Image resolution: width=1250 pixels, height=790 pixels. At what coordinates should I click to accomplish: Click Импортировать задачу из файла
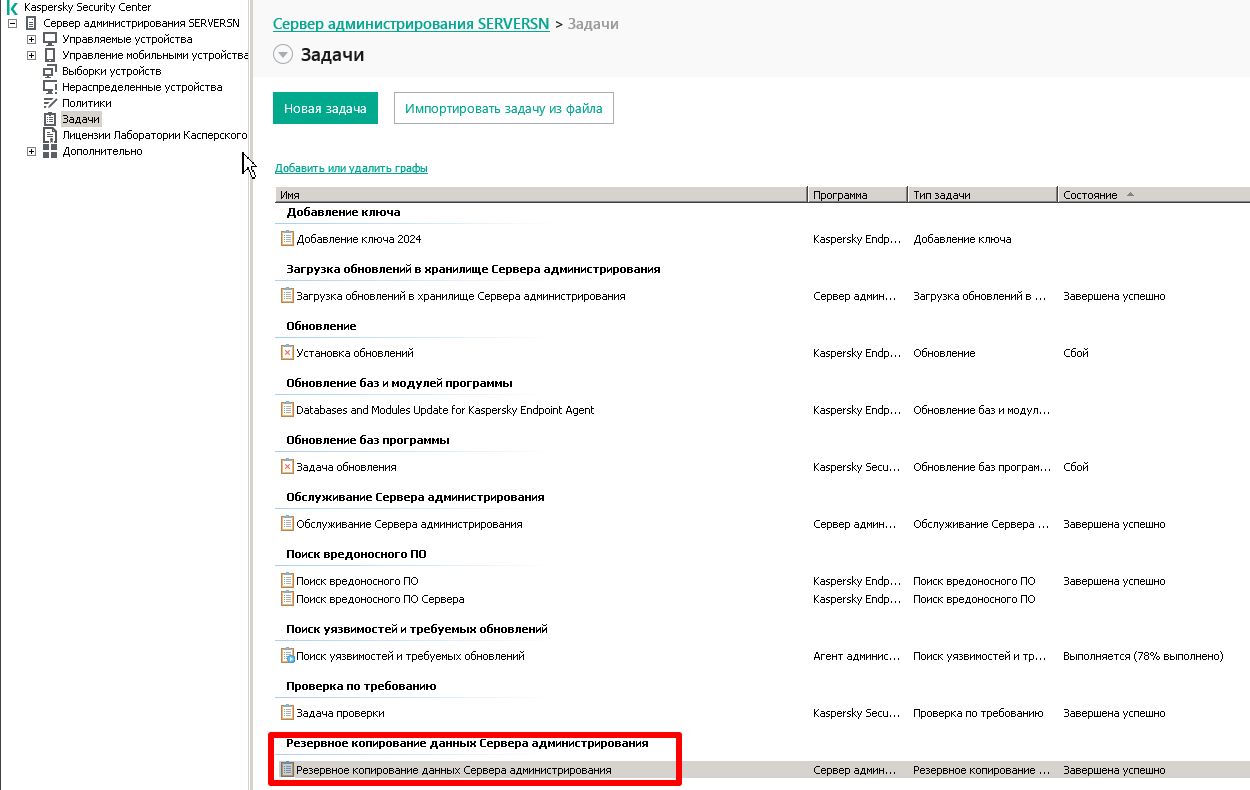tap(503, 107)
